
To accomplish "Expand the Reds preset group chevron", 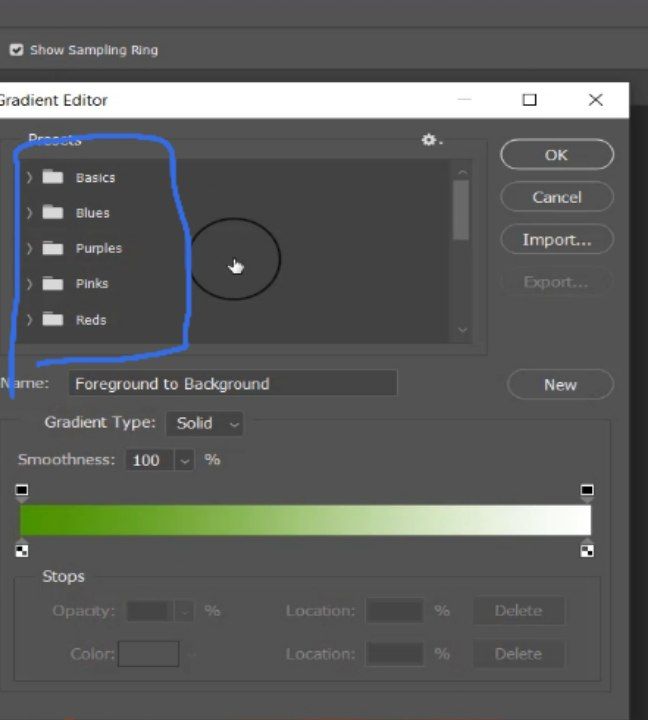I will (29, 320).
